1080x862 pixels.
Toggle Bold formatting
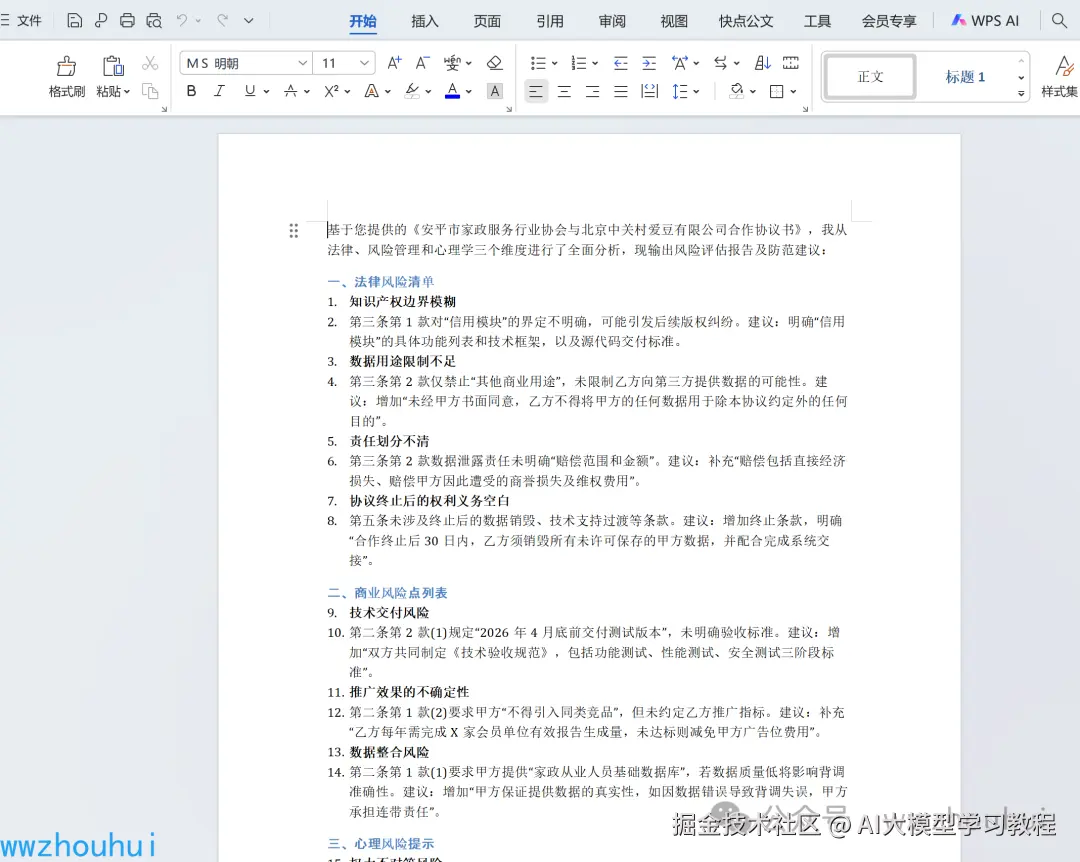tap(191, 91)
